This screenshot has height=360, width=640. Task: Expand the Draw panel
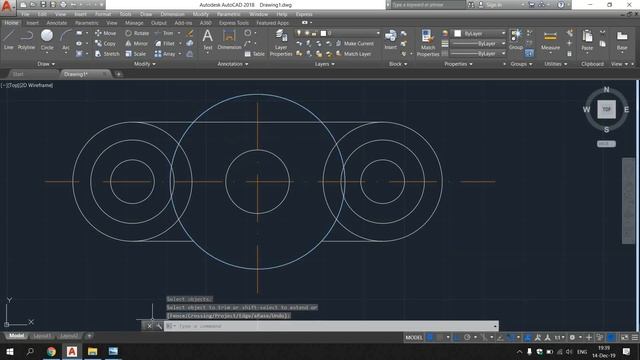[46, 64]
